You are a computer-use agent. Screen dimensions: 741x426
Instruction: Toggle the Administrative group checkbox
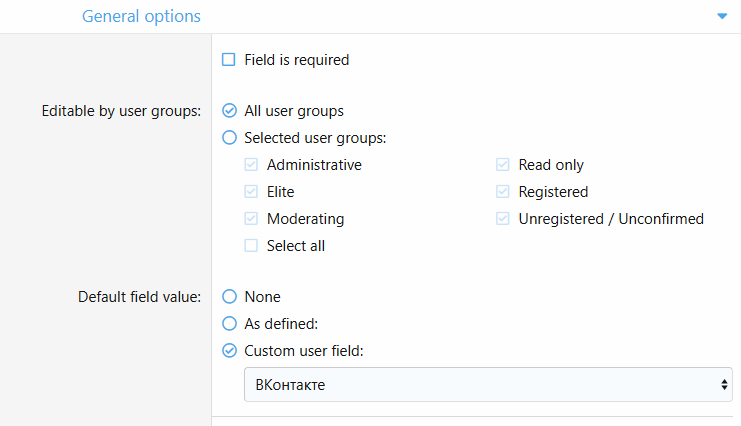[252, 165]
